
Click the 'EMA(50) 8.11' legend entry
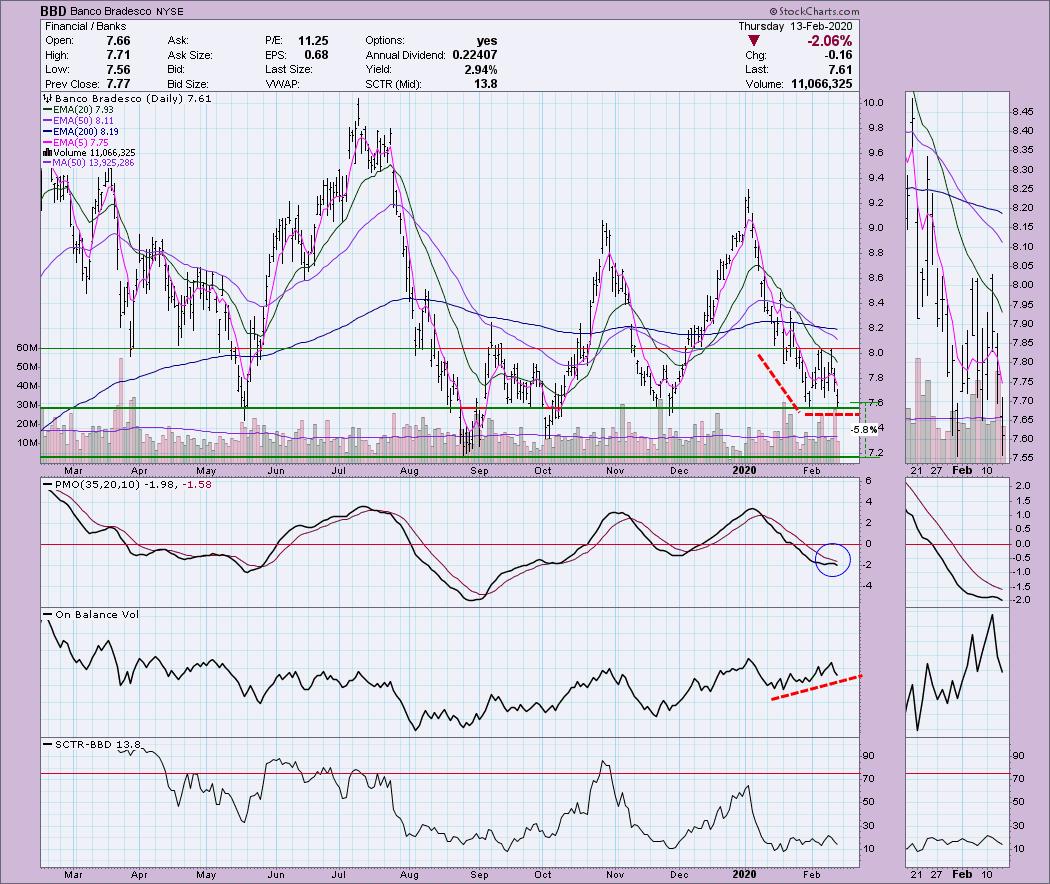(84, 121)
